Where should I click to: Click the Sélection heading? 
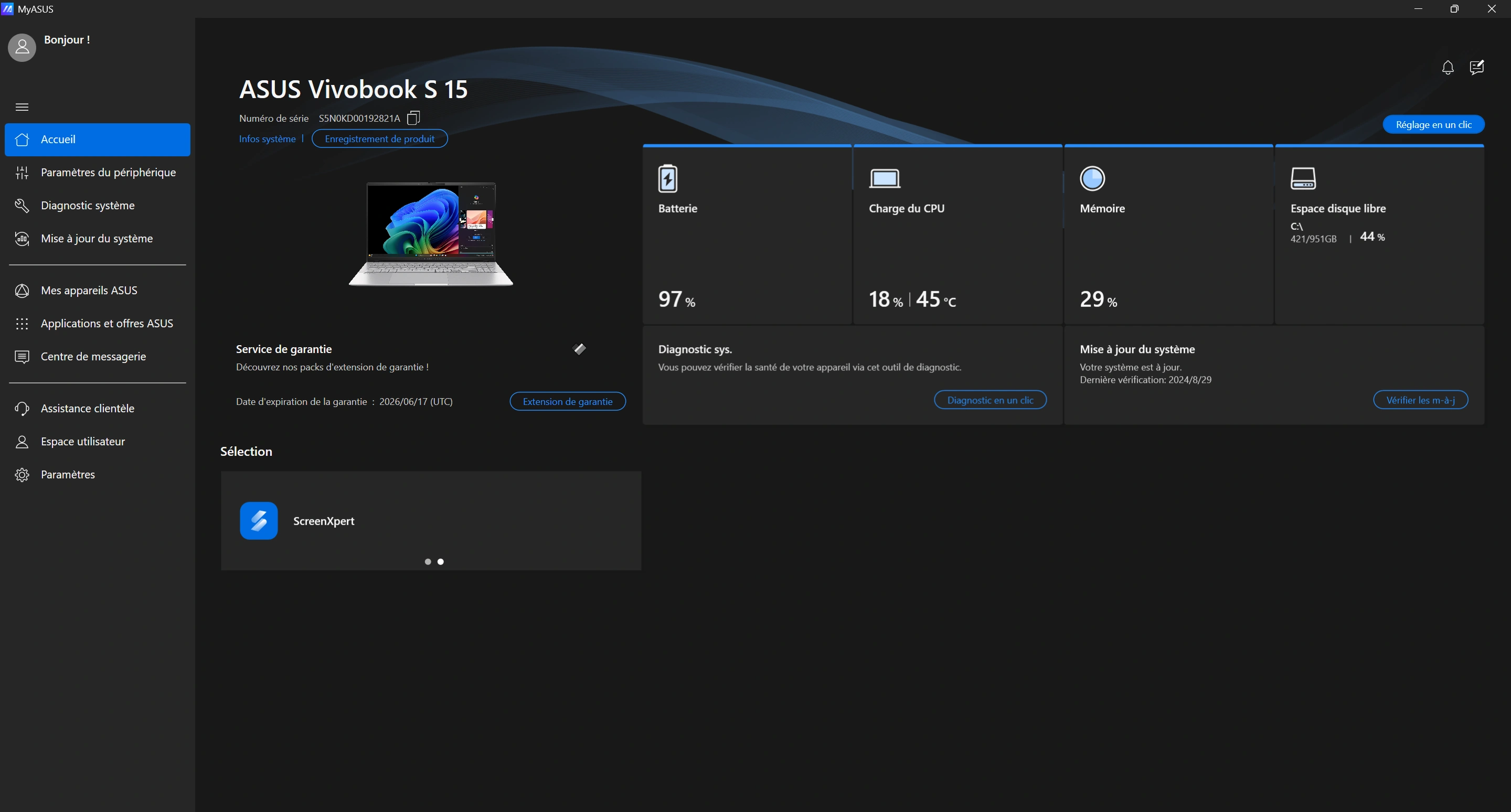coord(247,452)
